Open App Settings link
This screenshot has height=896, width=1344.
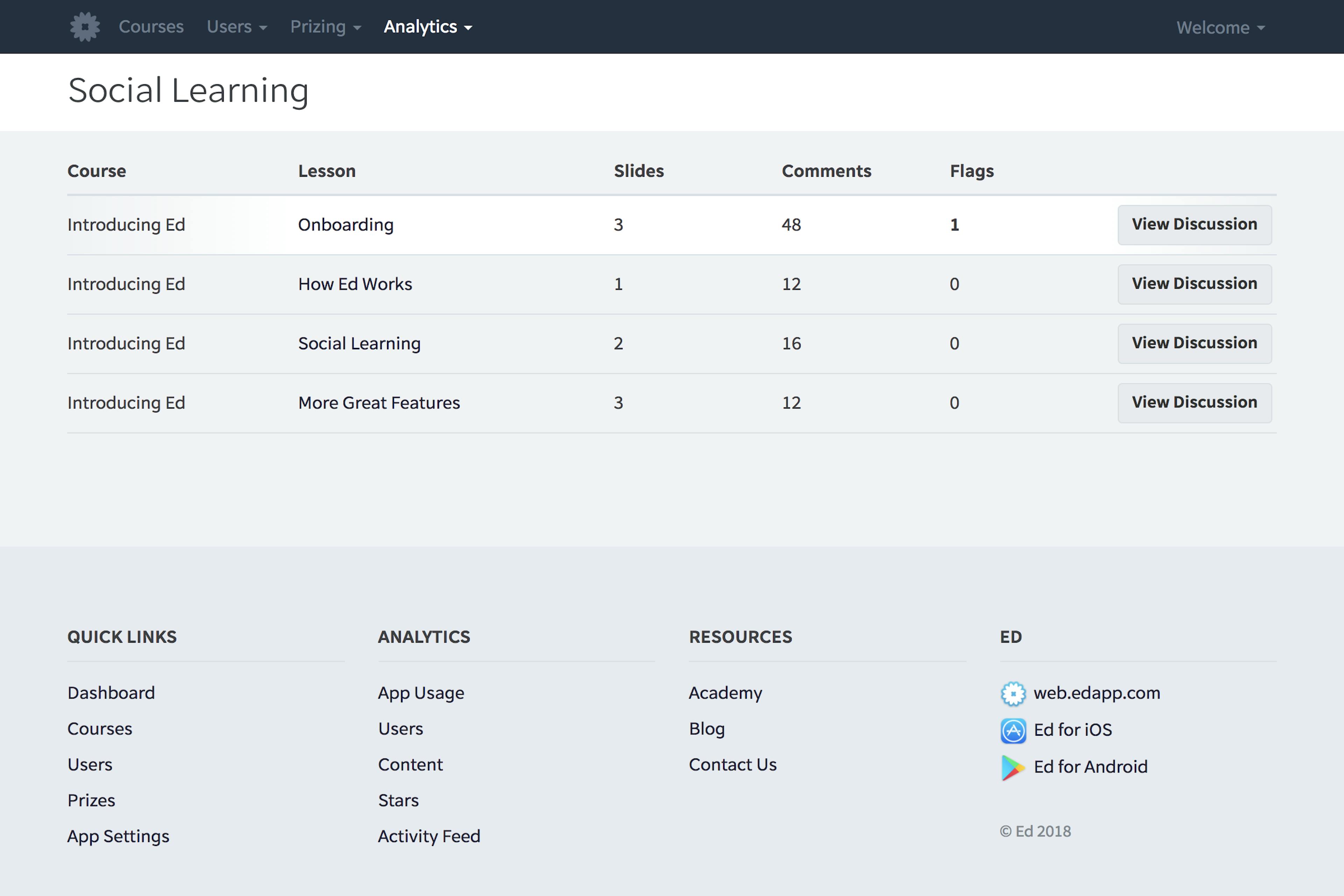pyautogui.click(x=118, y=836)
